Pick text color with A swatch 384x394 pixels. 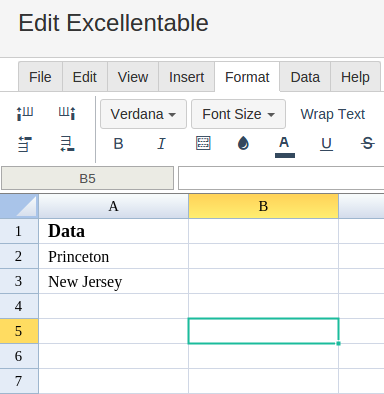[285, 147]
